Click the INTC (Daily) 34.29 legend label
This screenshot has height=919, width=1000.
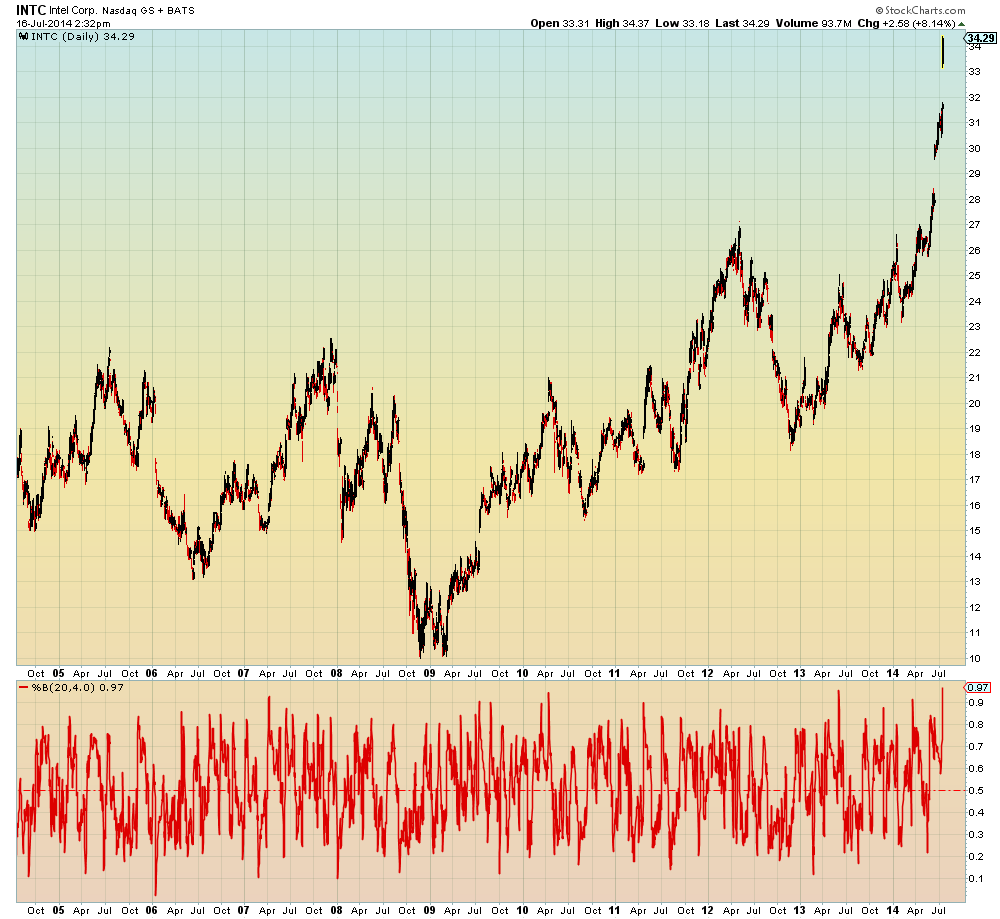[x=83, y=36]
